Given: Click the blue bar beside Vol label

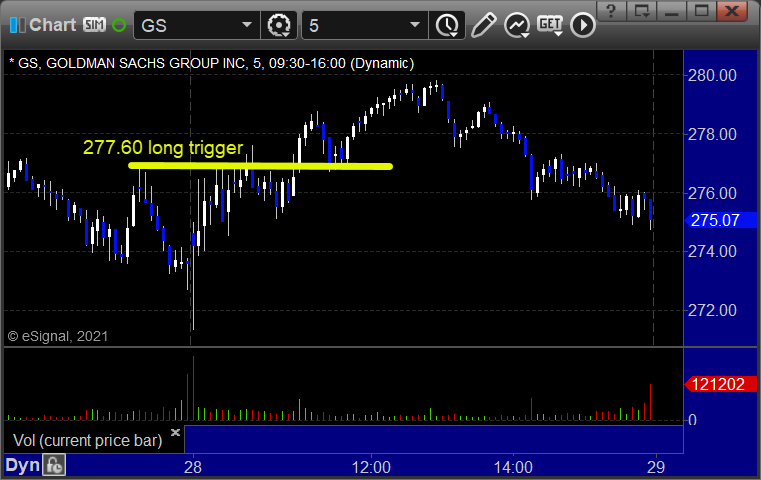Looking at the screenshot, I should pyautogui.click(x=434, y=439).
